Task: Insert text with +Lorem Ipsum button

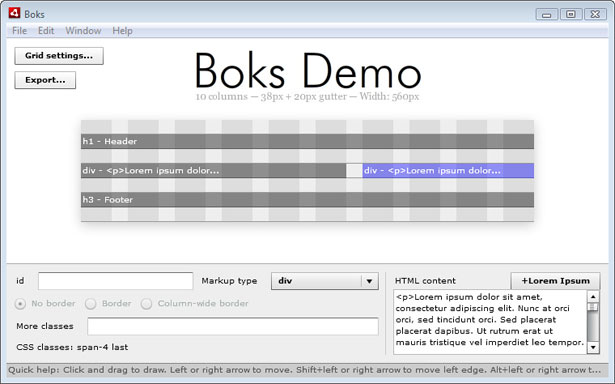Action: (555, 281)
